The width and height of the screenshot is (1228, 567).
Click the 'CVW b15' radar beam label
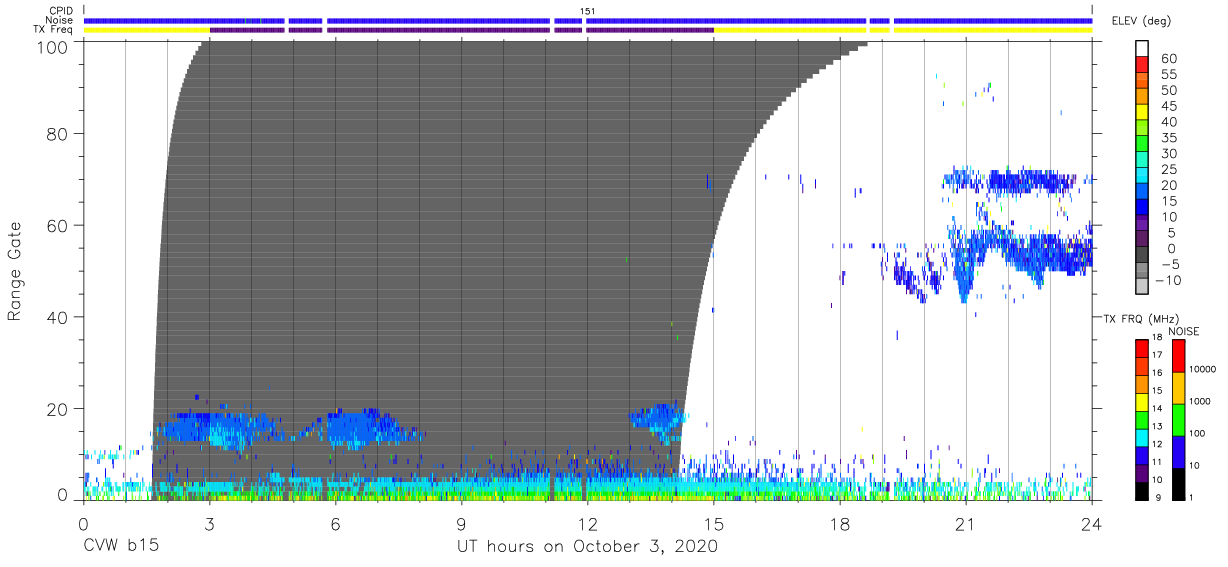coord(119,545)
